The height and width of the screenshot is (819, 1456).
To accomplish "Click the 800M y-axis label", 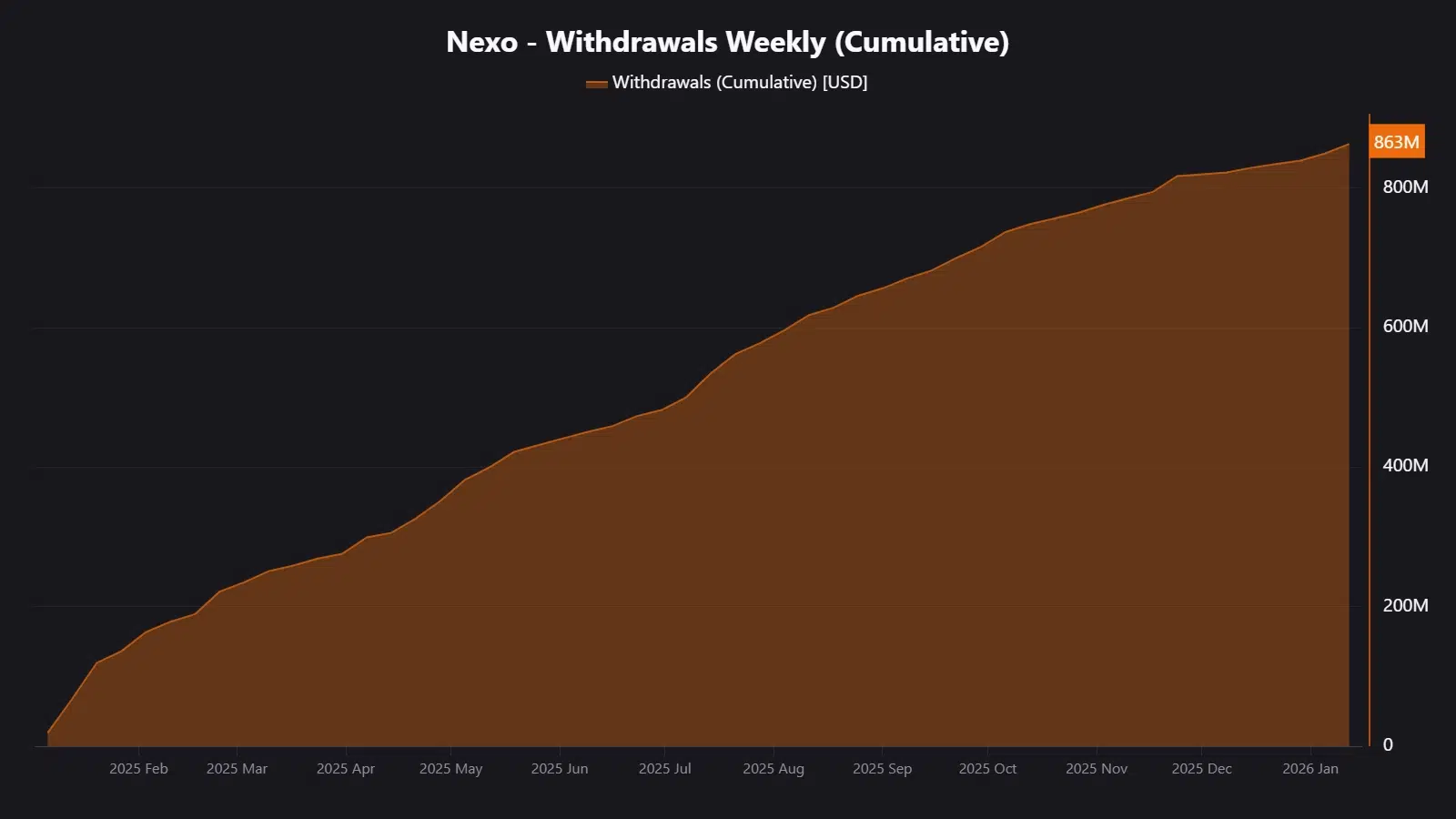I will pos(1406,187).
